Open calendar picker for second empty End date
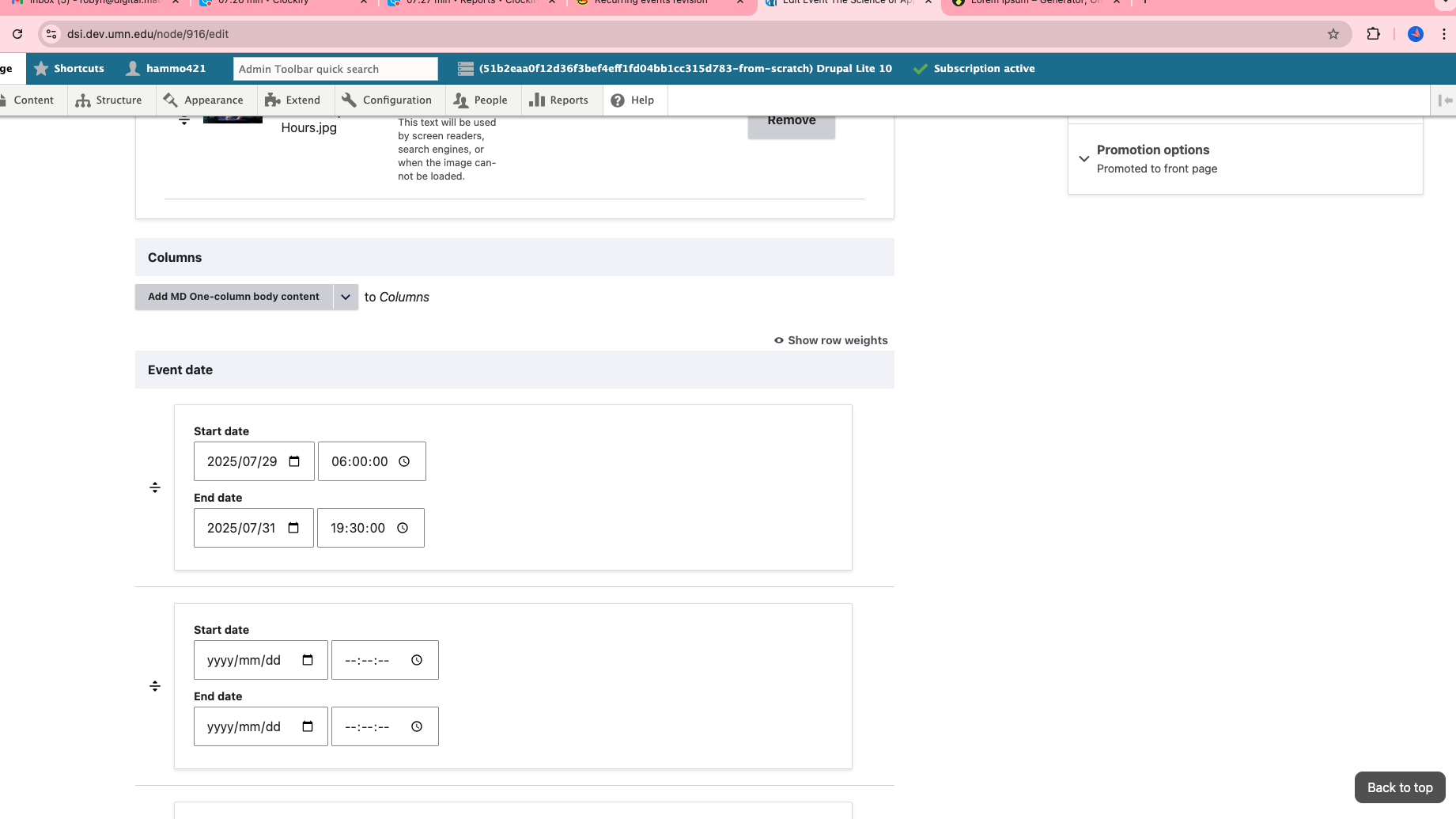 click(308, 726)
